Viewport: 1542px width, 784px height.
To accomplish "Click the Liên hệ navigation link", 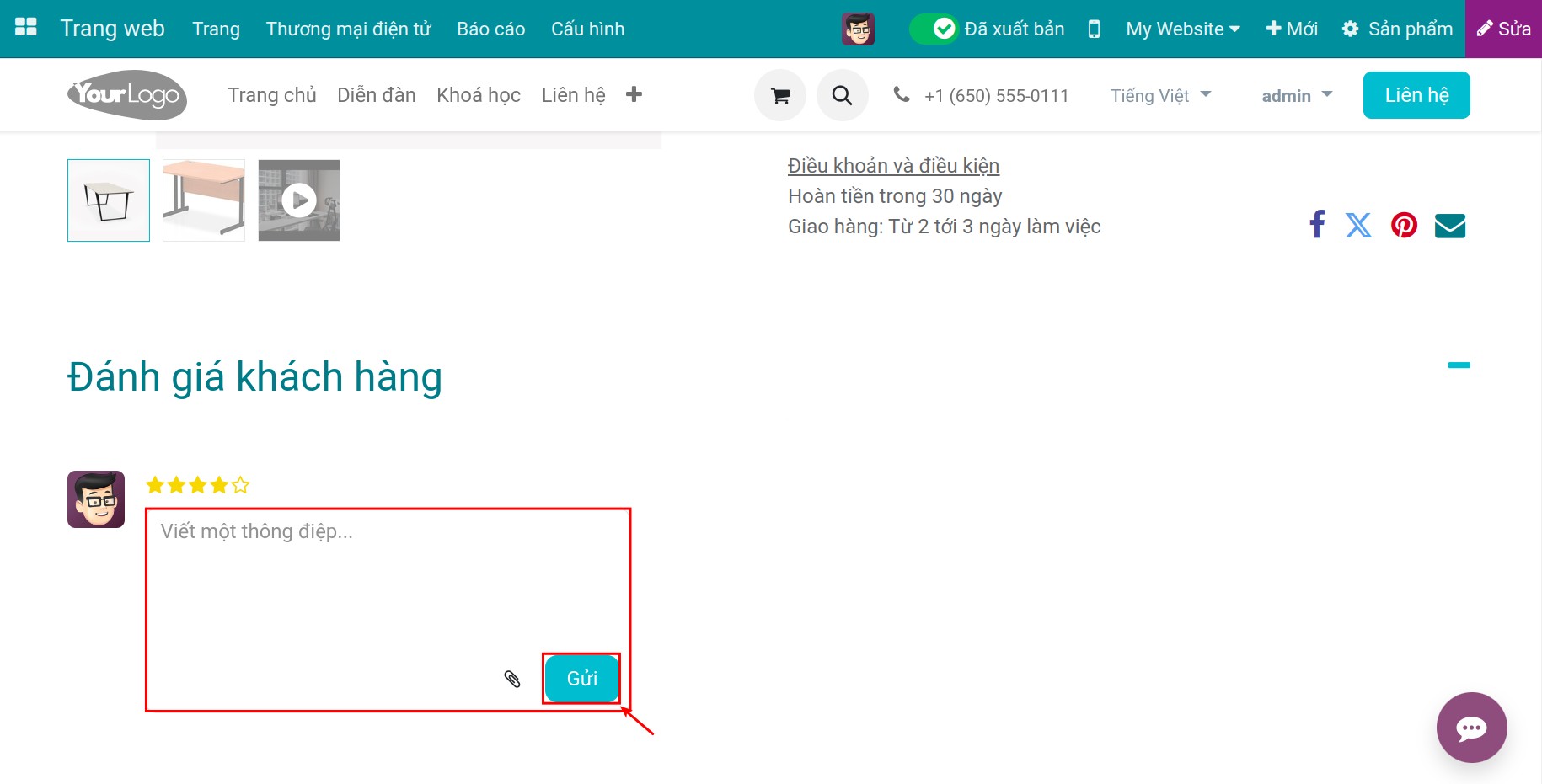I will coord(573,95).
